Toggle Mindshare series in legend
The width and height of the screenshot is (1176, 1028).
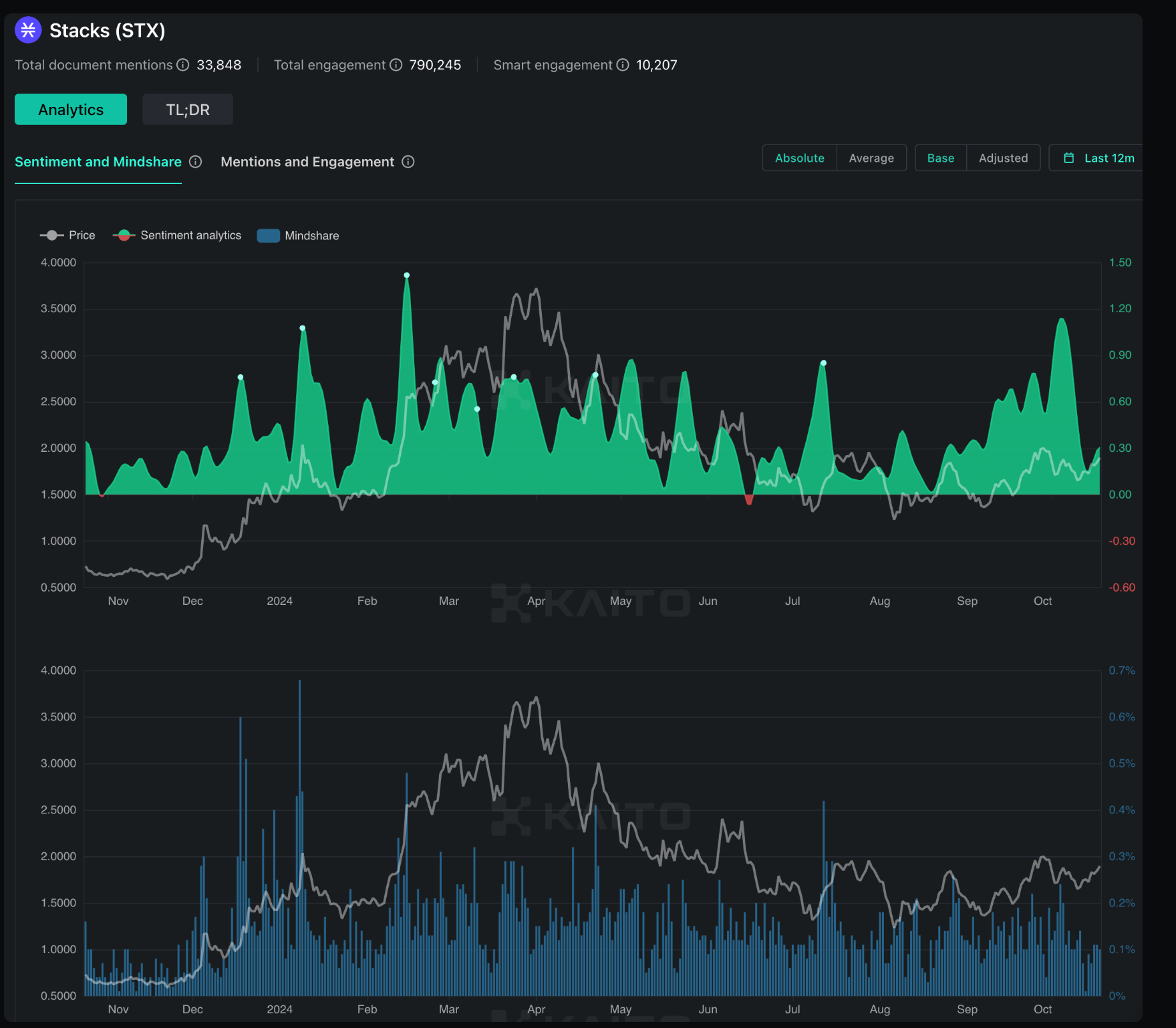coord(298,235)
